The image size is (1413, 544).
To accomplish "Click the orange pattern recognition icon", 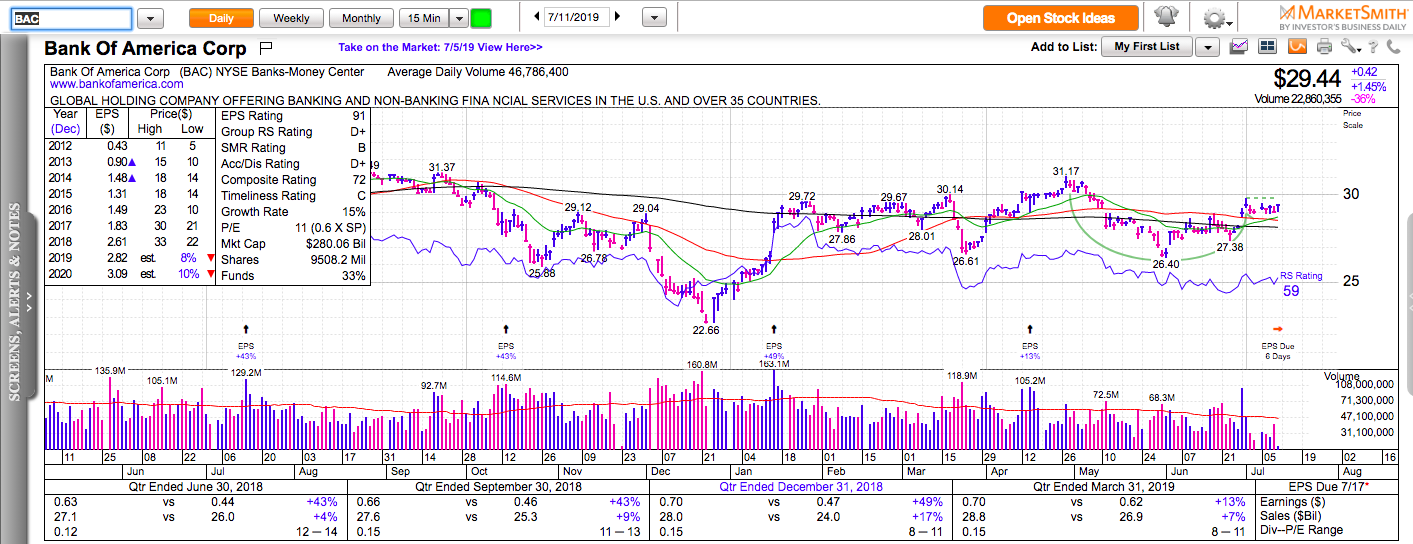I will click(x=1297, y=46).
